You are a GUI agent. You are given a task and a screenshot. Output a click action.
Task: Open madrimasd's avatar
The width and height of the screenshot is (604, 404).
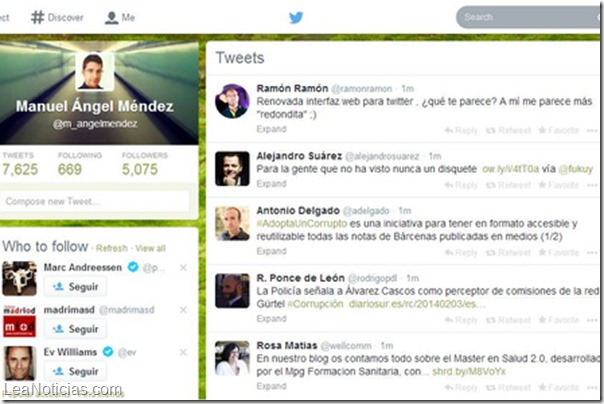tap(19, 321)
